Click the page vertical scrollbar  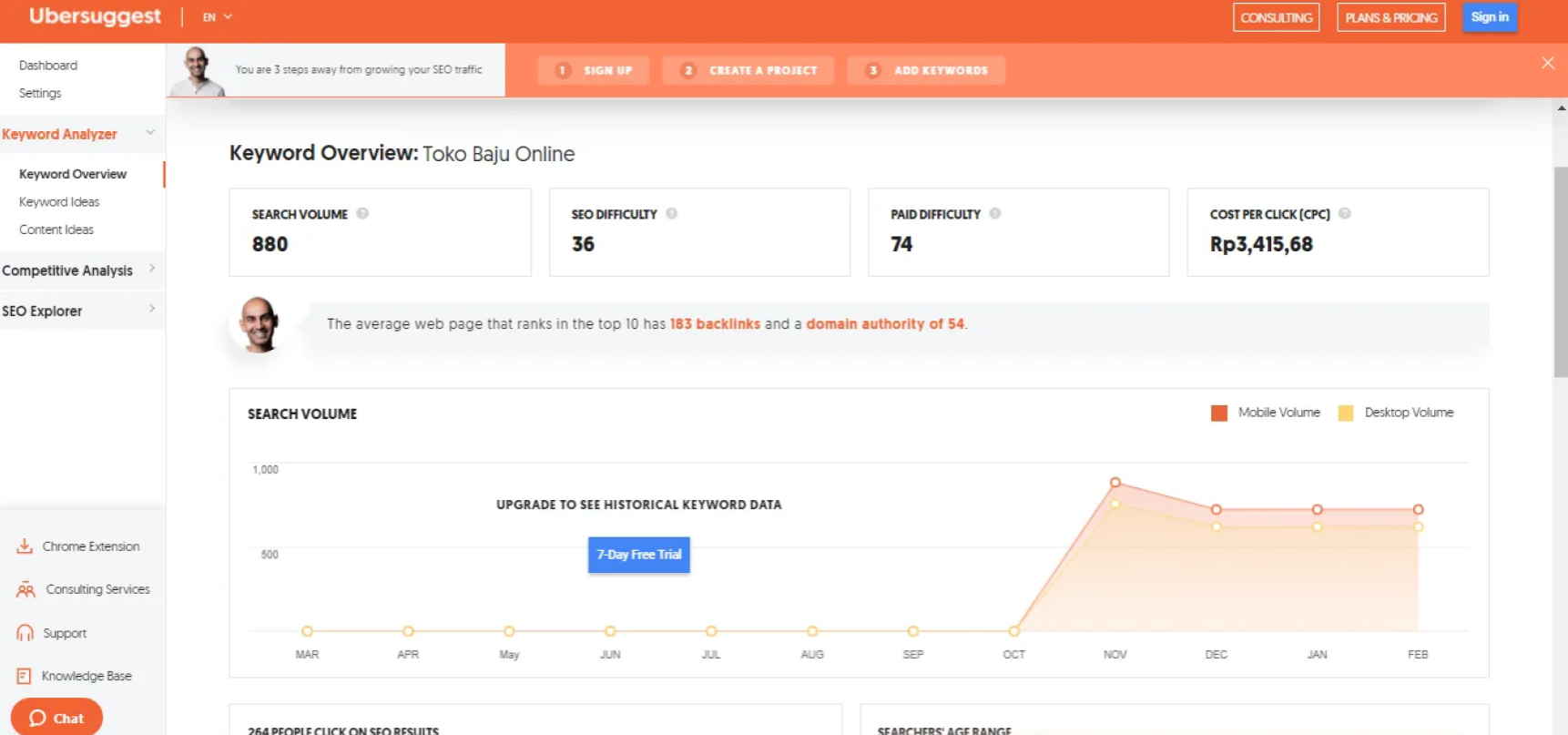click(x=1561, y=271)
